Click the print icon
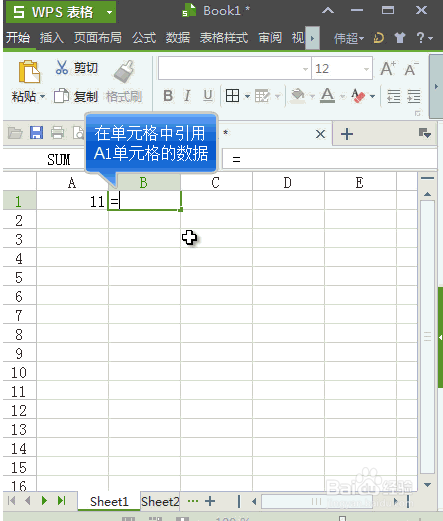 57,133
